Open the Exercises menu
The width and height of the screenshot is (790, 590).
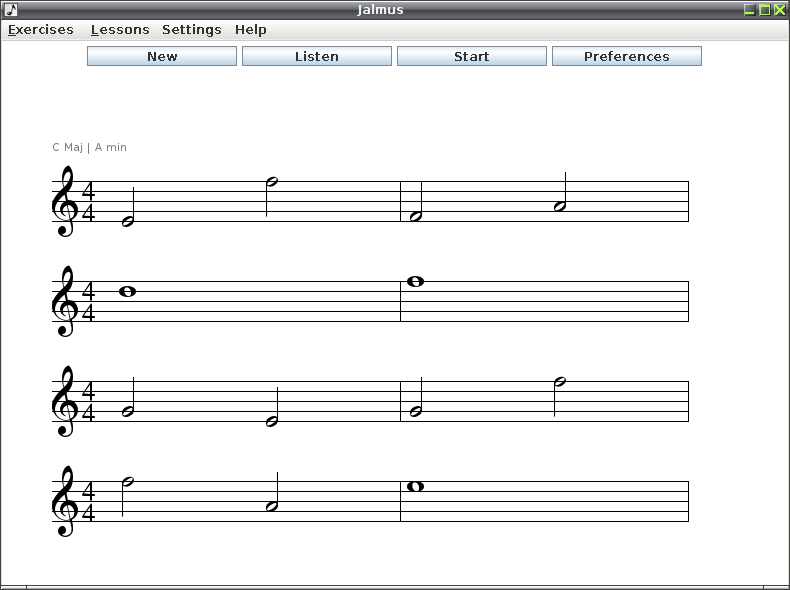click(x=41, y=30)
